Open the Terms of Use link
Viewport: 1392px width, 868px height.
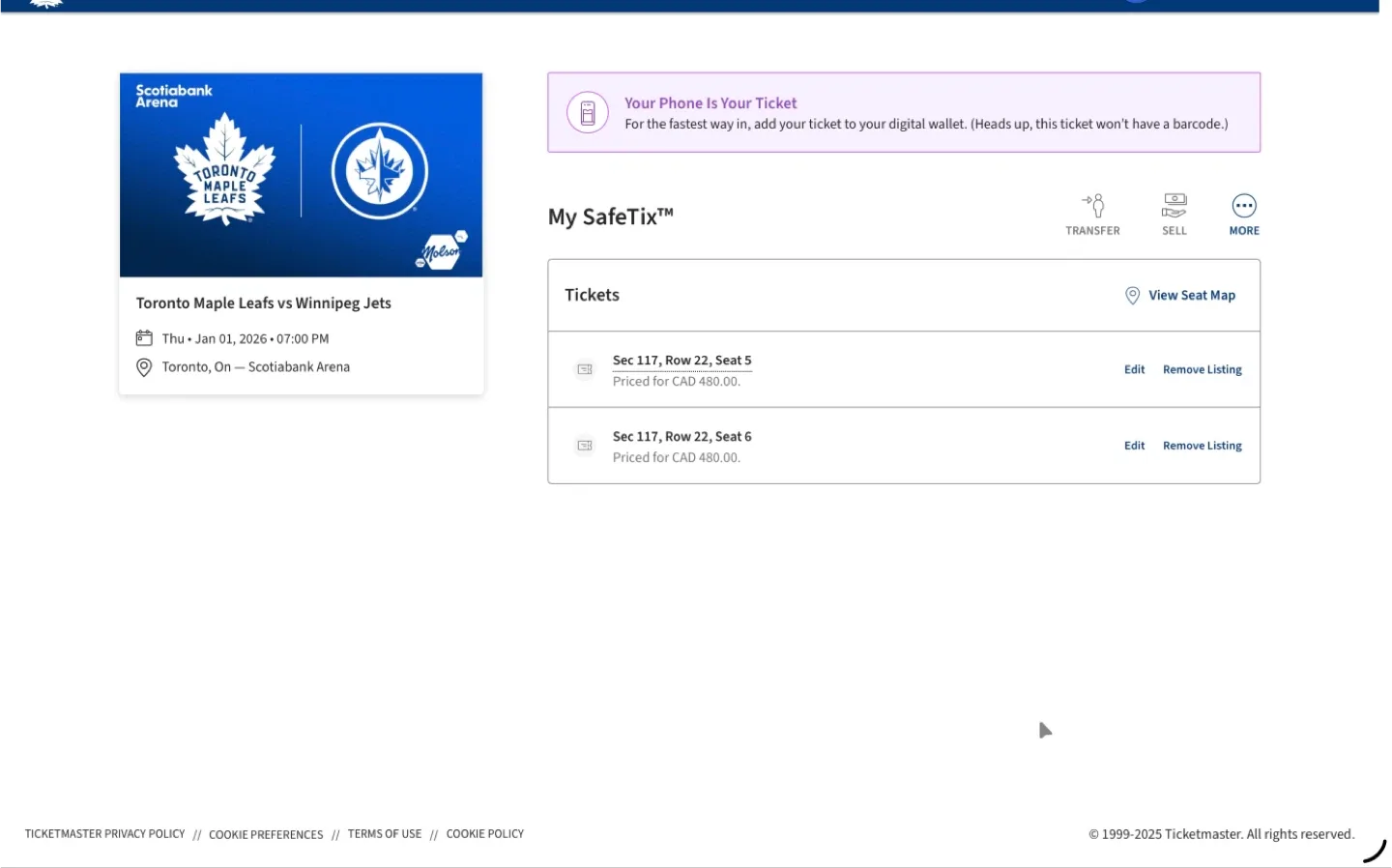pos(385,834)
